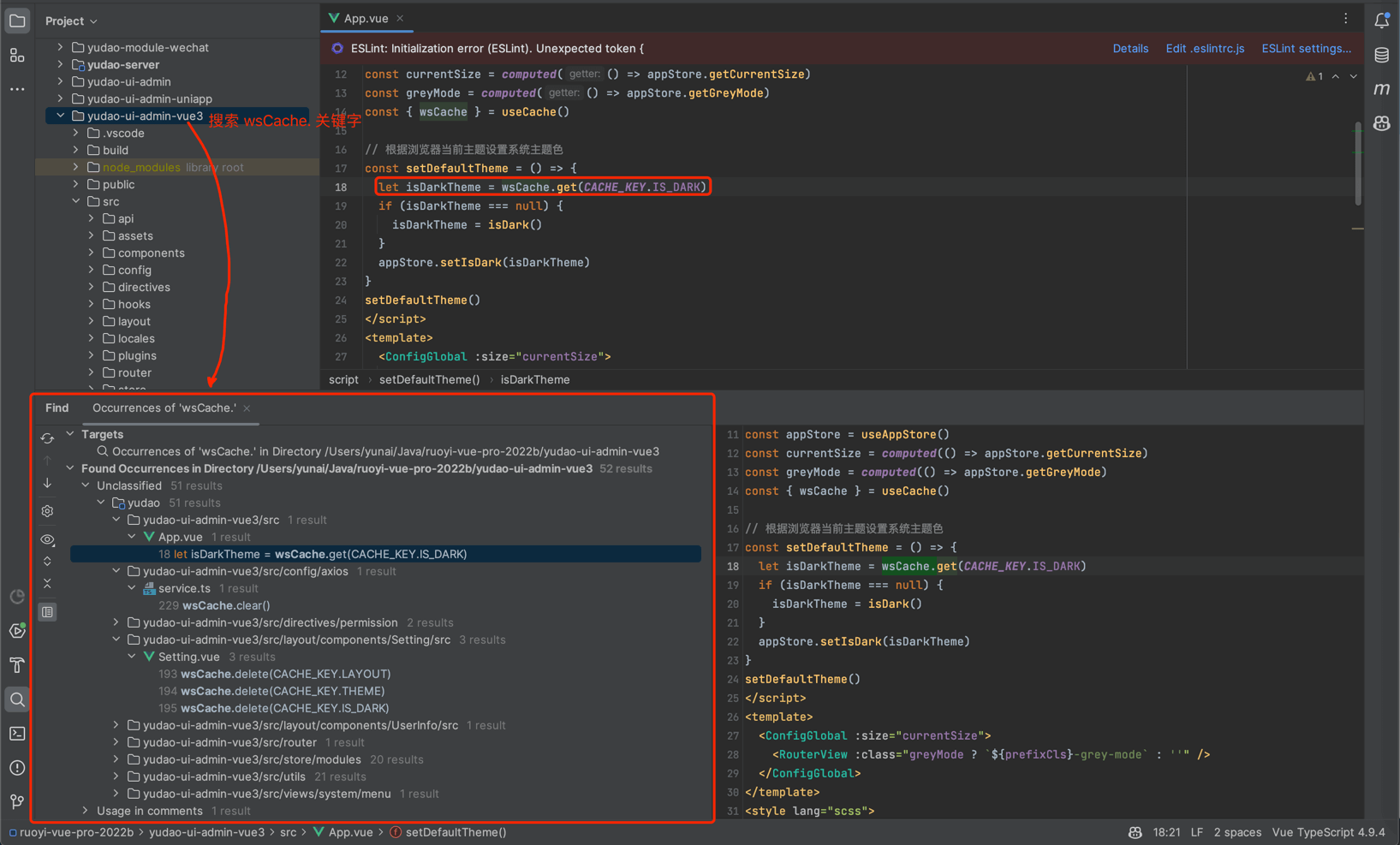Expand the src/store/modules results group
1400x845 pixels.
(116, 759)
